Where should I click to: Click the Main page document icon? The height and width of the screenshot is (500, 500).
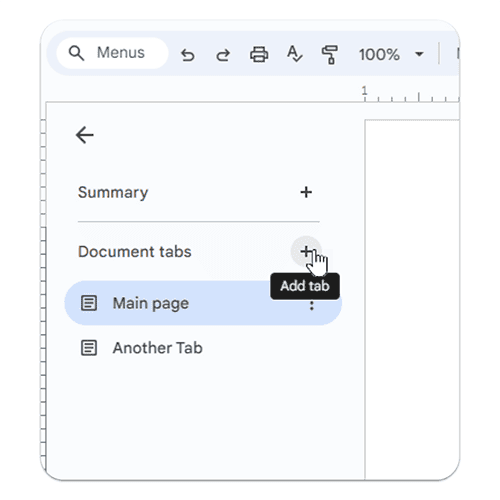(x=89, y=303)
